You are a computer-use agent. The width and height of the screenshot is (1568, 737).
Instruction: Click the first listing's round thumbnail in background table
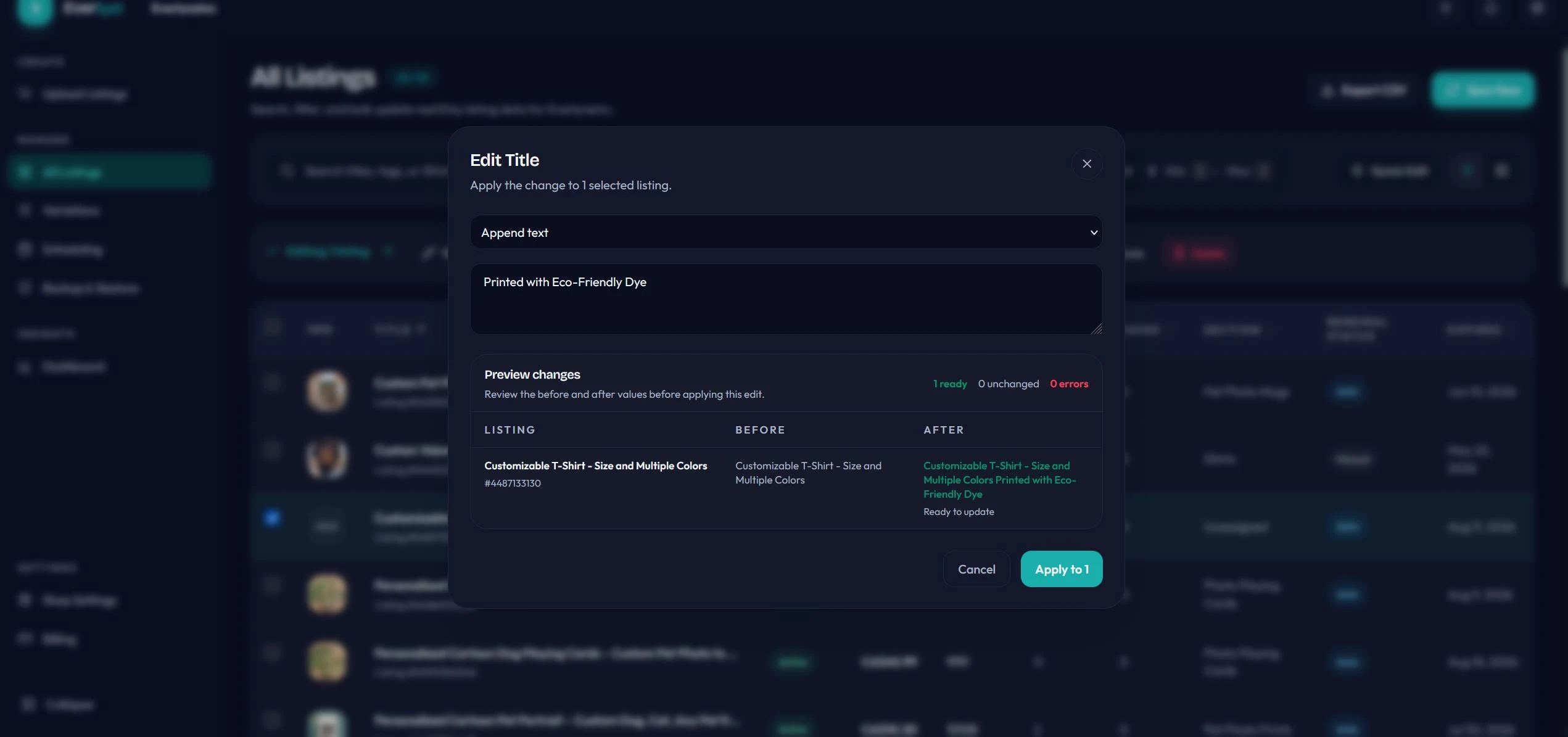coord(327,390)
